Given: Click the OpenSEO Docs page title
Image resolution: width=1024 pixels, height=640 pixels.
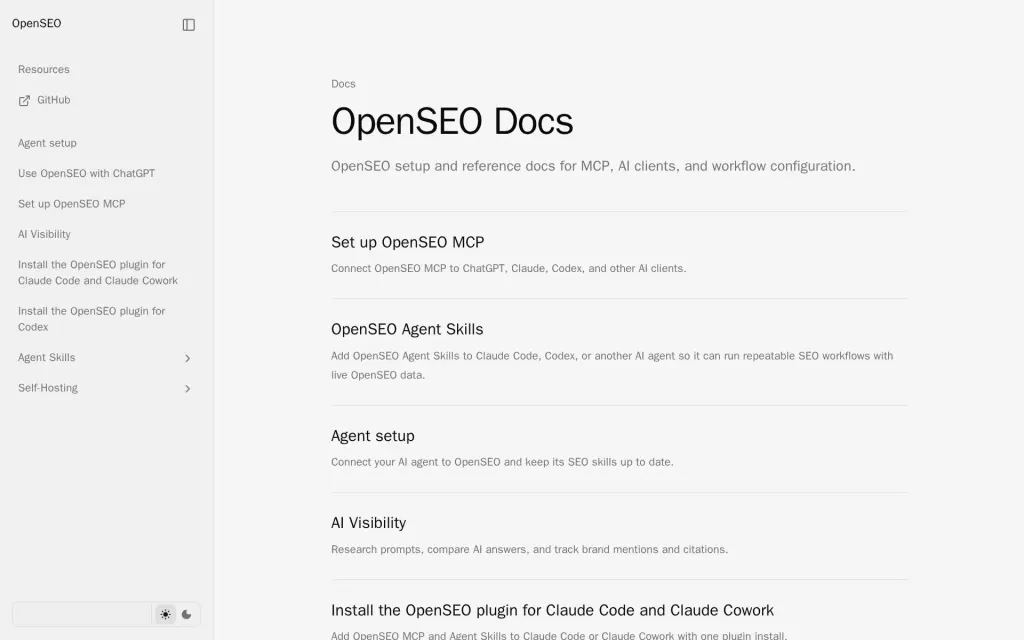Looking at the screenshot, I should tap(452, 121).
